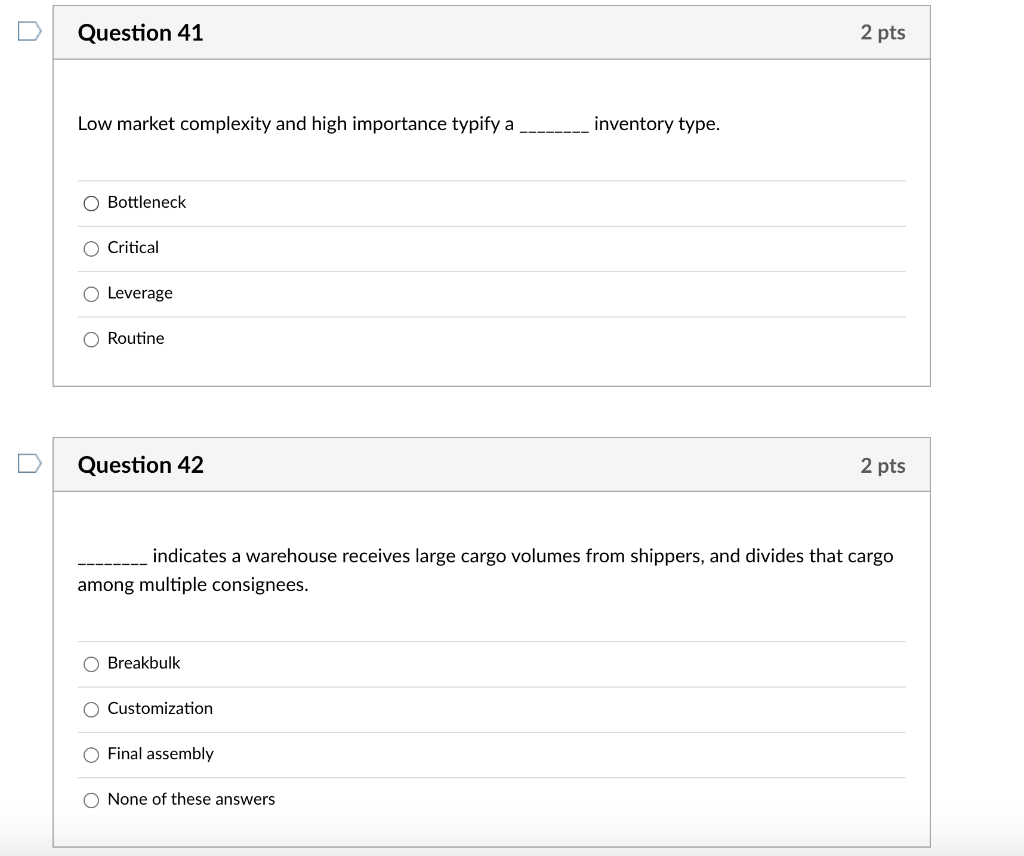The image size is (1024, 856).
Task: Select the Customization radio button
Action: (91, 709)
